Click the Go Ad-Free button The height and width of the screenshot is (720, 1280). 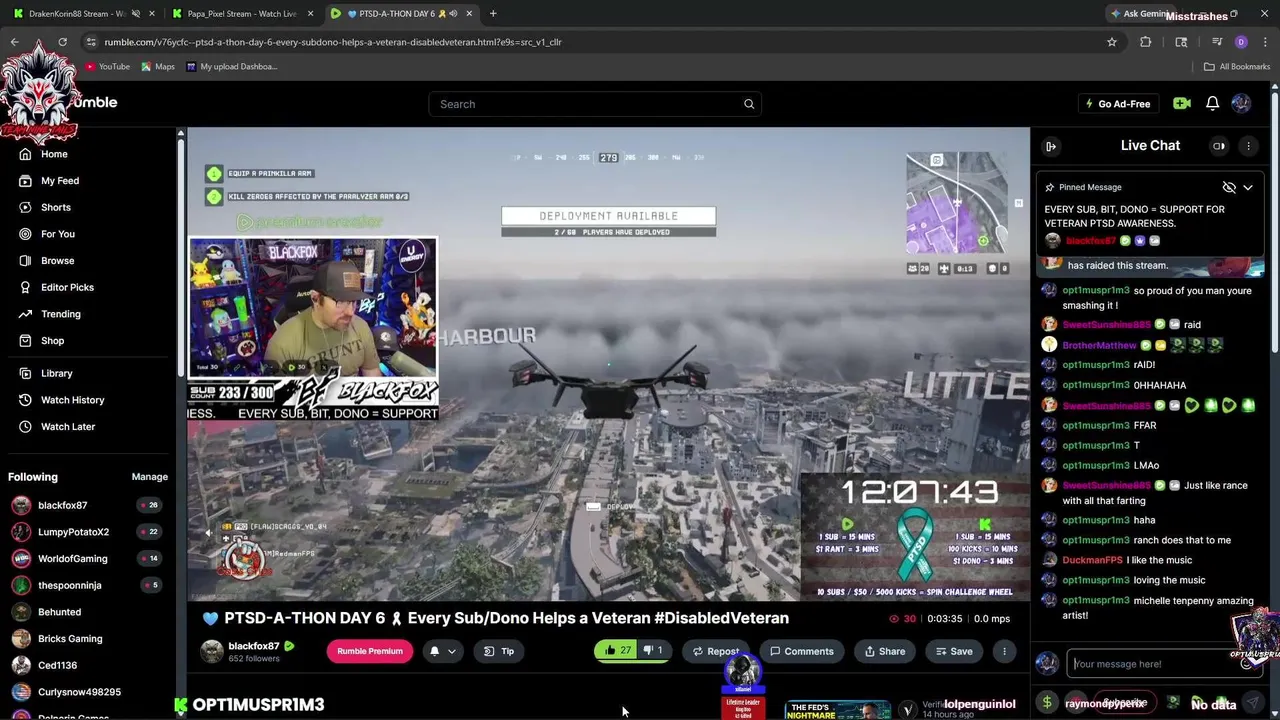click(x=1118, y=104)
